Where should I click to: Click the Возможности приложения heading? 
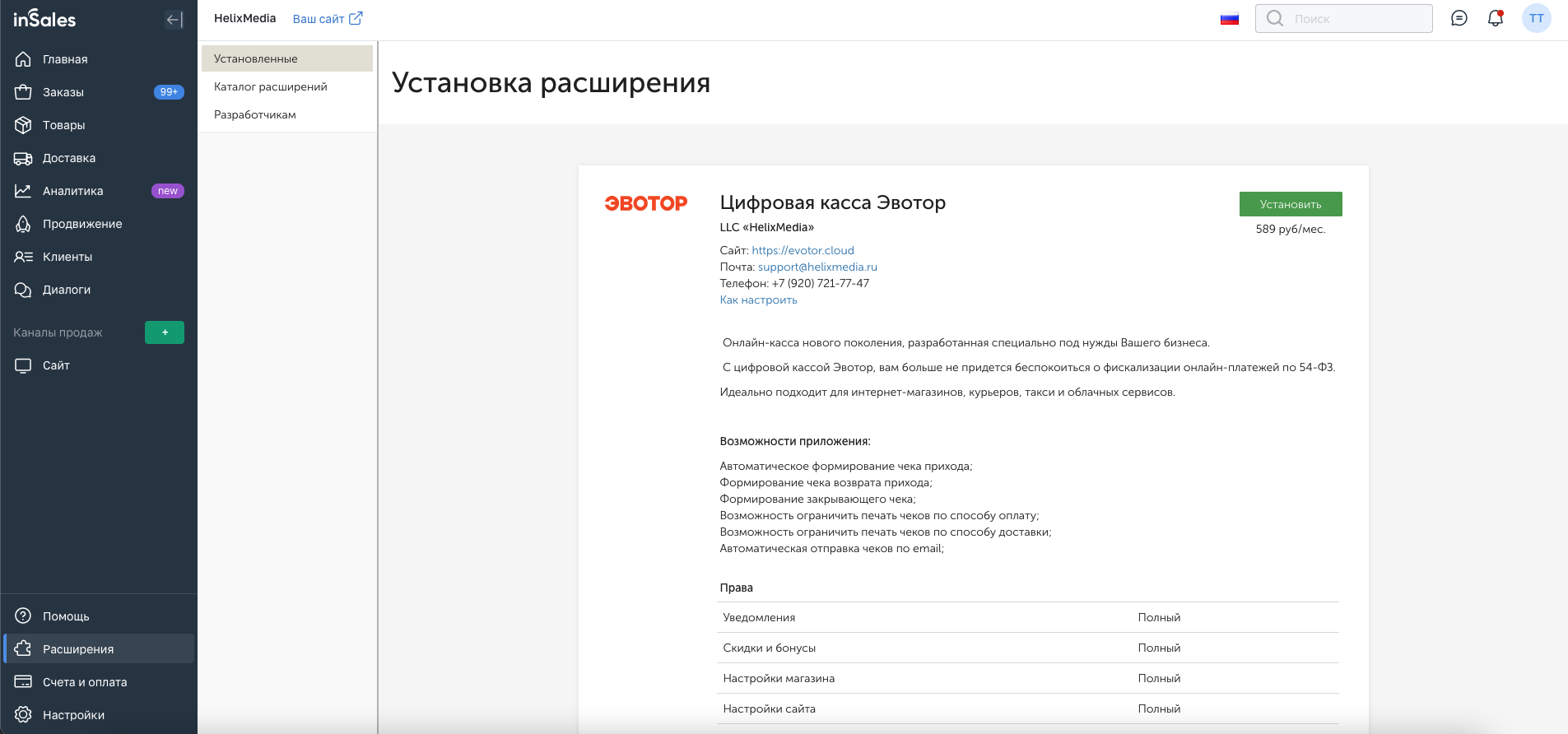(x=795, y=441)
